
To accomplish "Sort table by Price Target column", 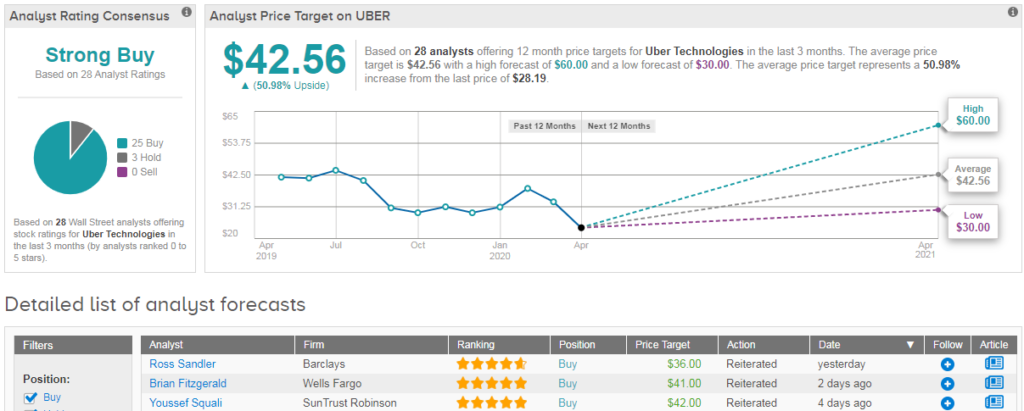I will point(662,345).
